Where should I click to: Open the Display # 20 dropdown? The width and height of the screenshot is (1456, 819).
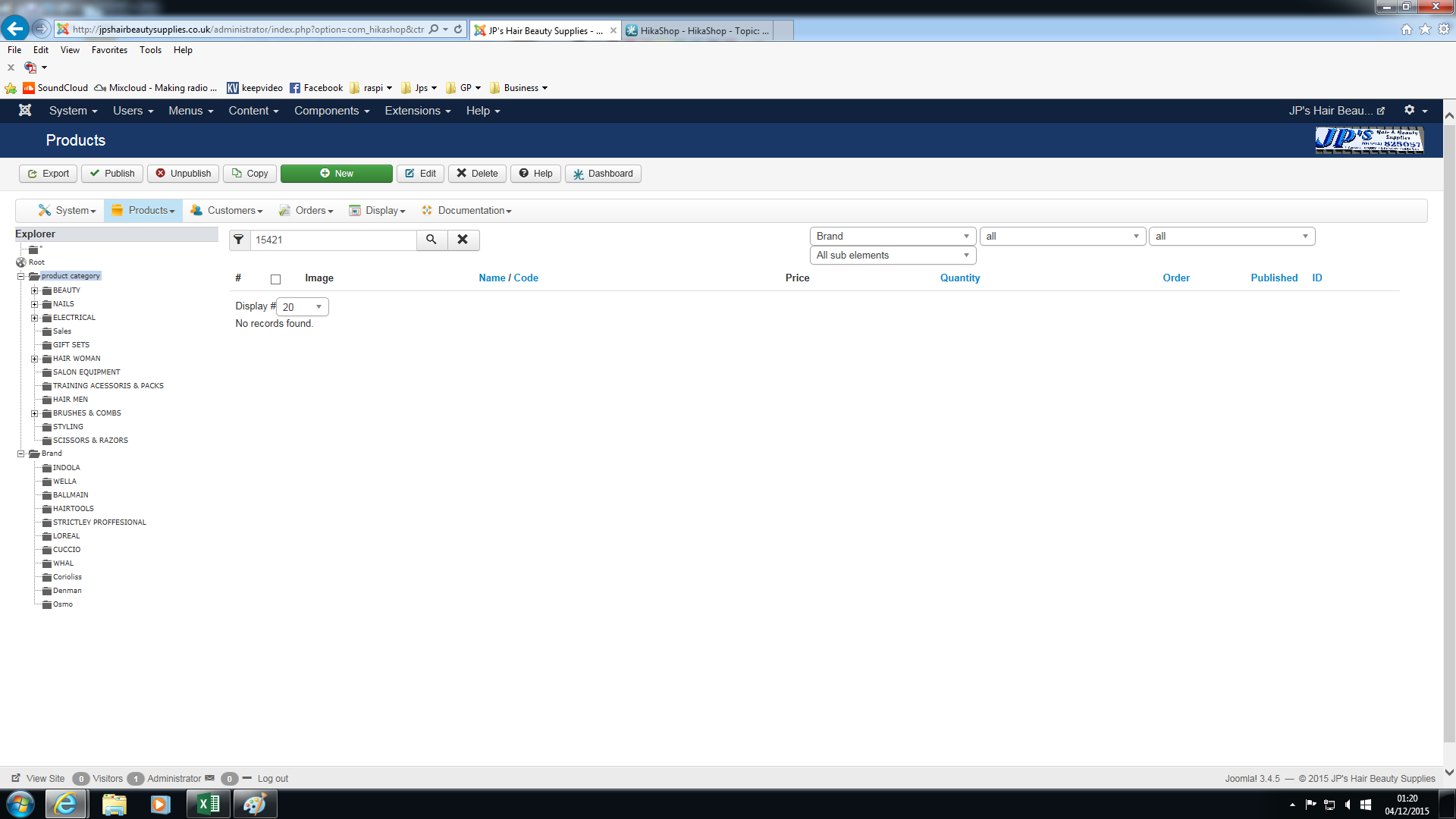point(302,307)
